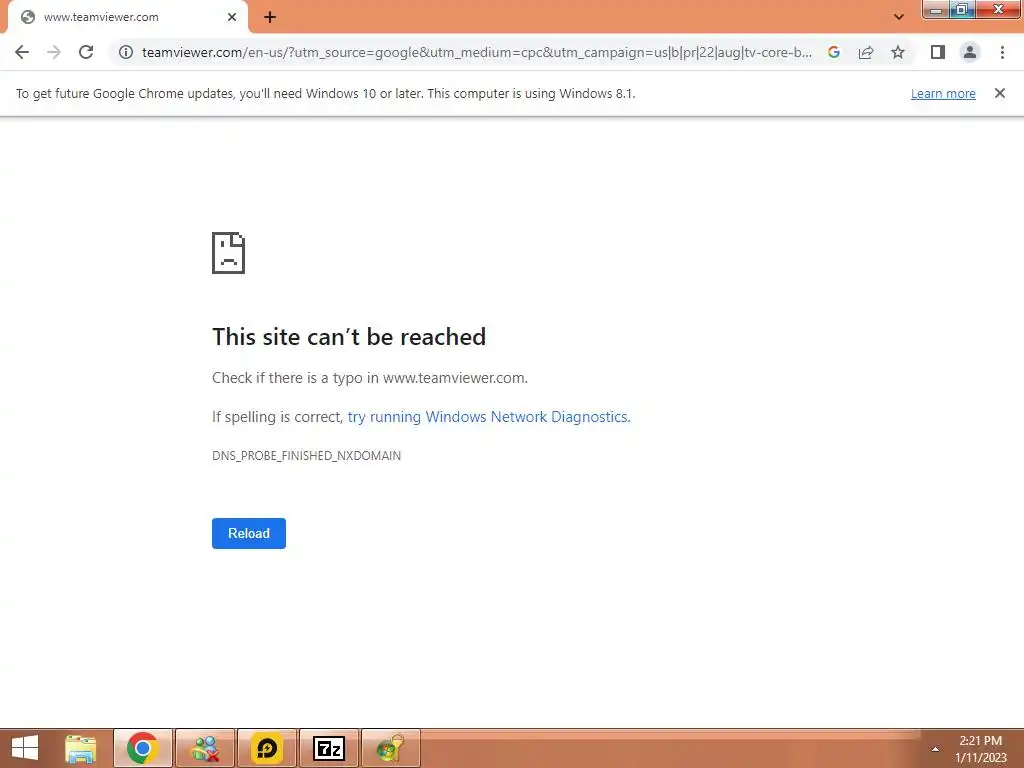The width and height of the screenshot is (1024, 768).
Task: Close the www.teamviewer.com tab
Action: (232, 17)
